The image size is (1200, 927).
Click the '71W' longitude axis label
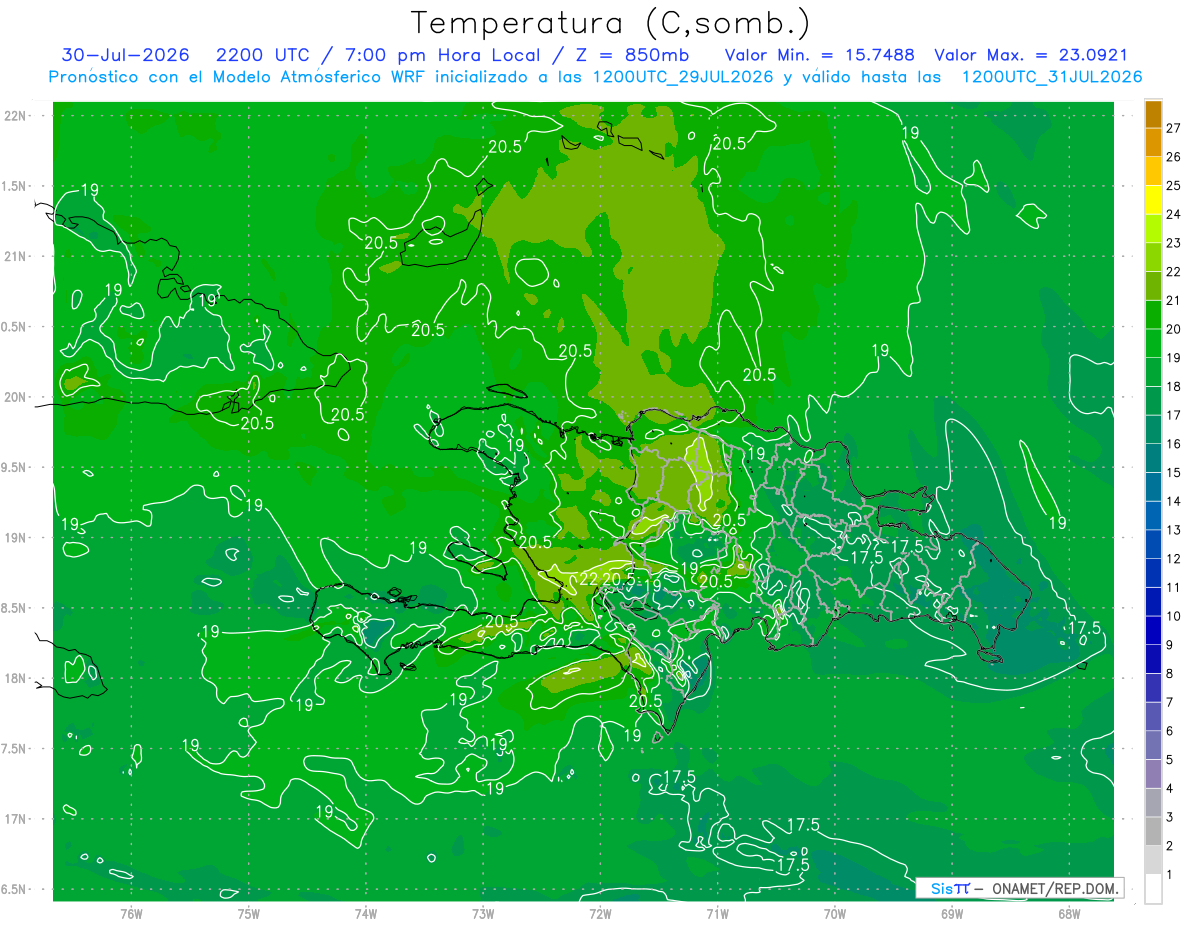[717, 914]
